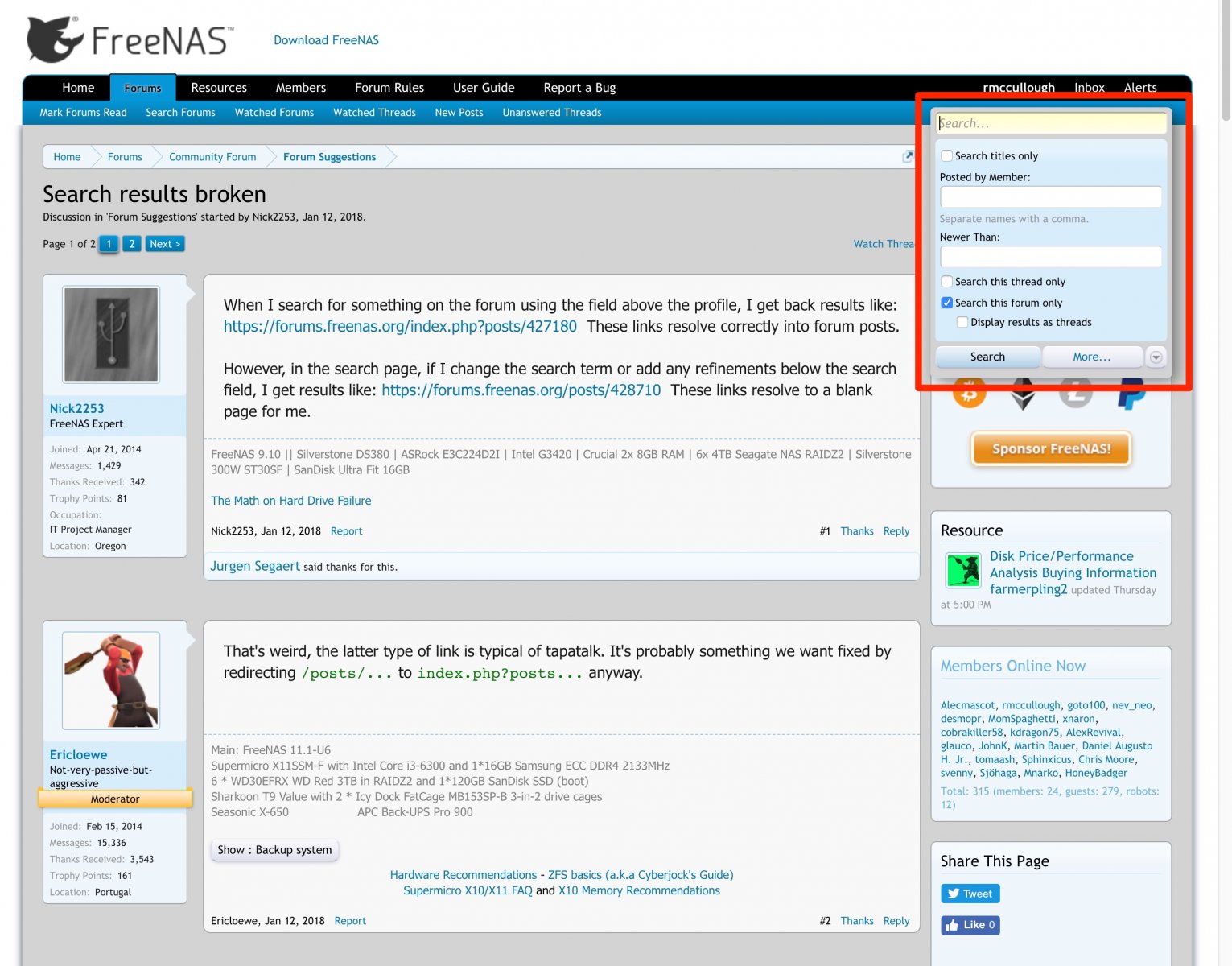The height and width of the screenshot is (966, 1232).
Task: Expand Show : Backup system spoiler
Action: [x=274, y=850]
